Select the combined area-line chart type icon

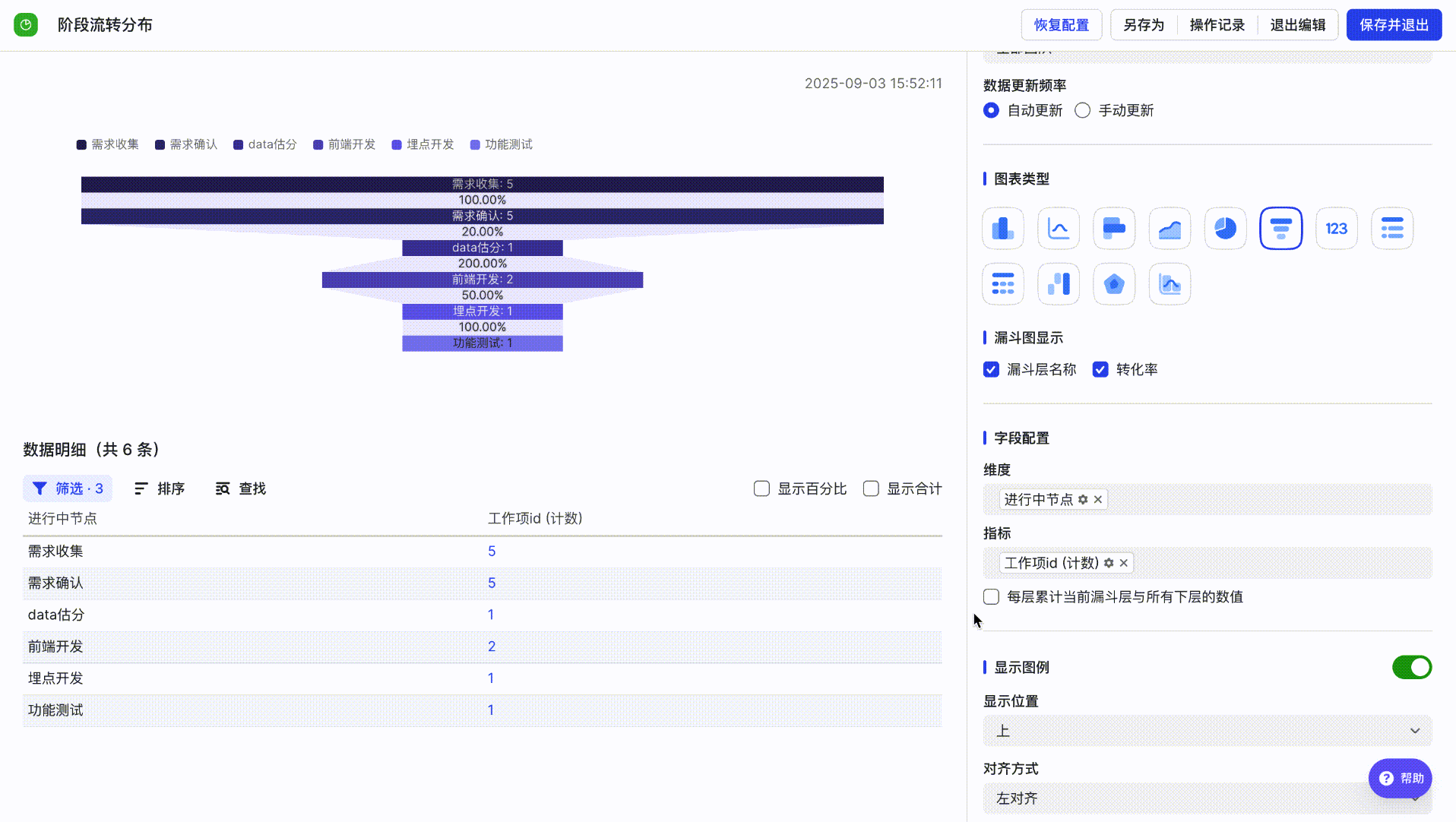pyautogui.click(x=1170, y=284)
